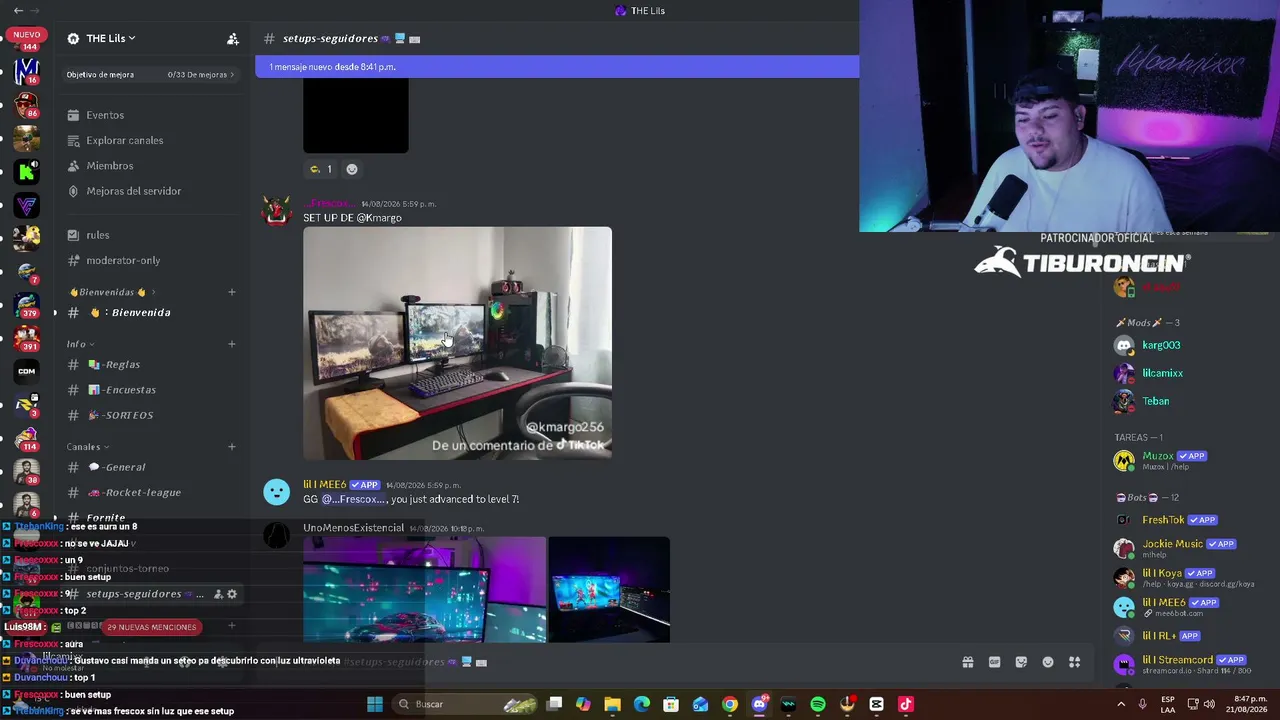Open File Explorer from taskbar
This screenshot has width=1280, height=720.
[613, 704]
